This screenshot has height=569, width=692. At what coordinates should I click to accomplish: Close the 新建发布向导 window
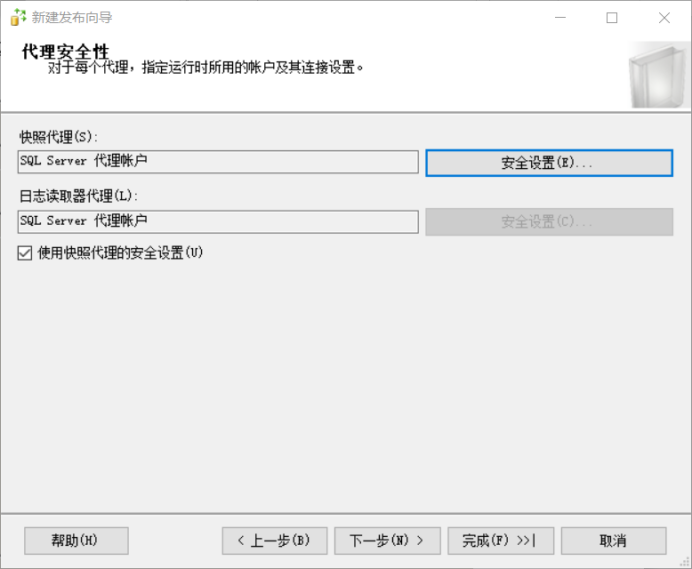(x=664, y=17)
